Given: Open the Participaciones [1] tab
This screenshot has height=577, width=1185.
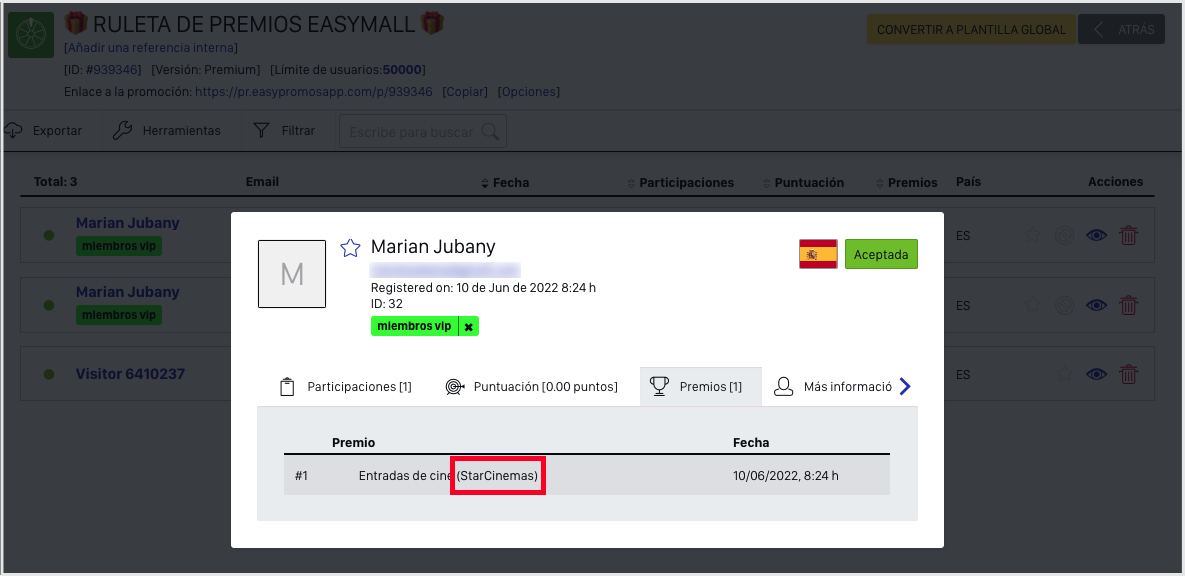Looking at the screenshot, I should pyautogui.click(x=345, y=386).
